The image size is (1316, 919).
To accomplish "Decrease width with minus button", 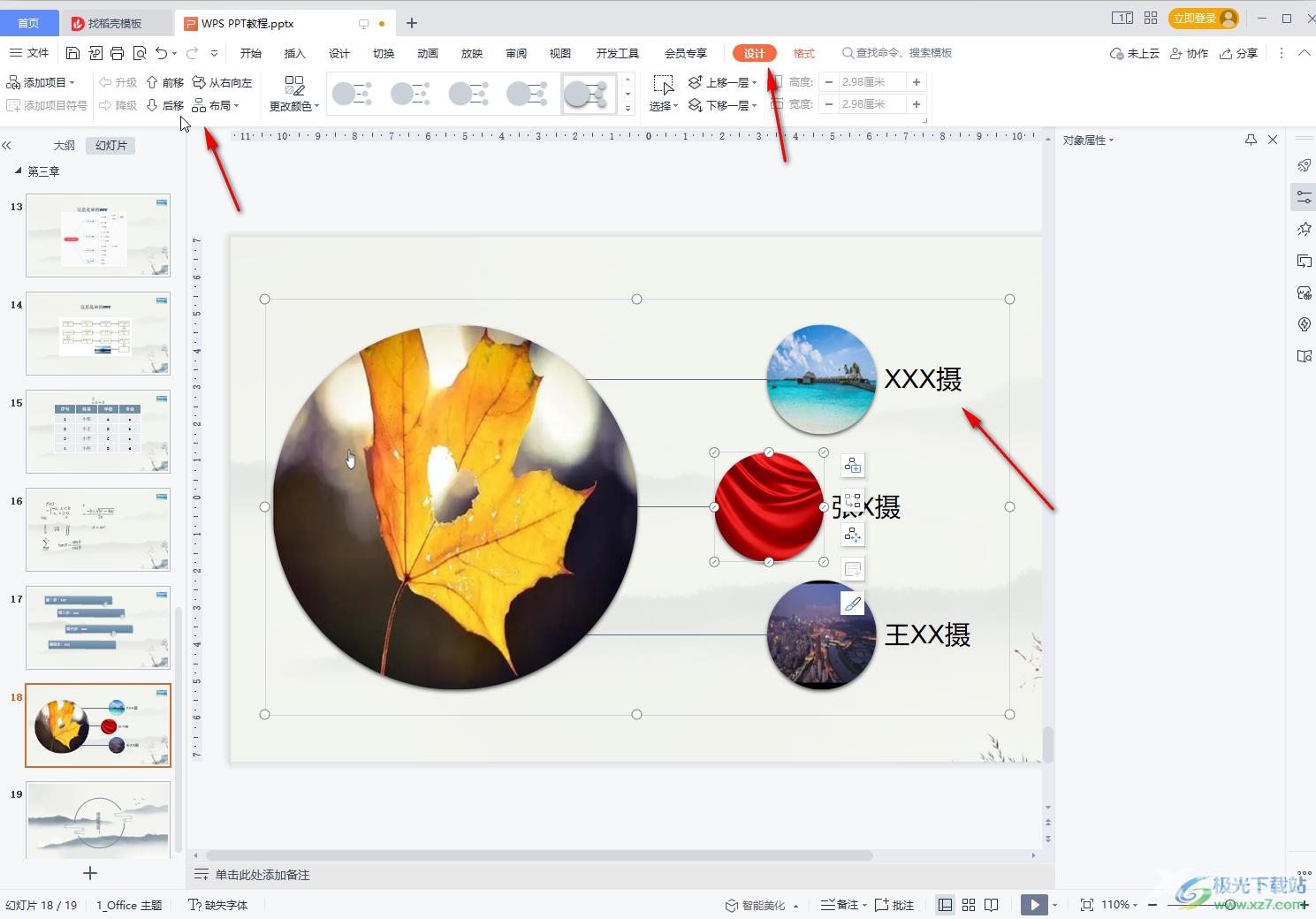I will pos(828,104).
